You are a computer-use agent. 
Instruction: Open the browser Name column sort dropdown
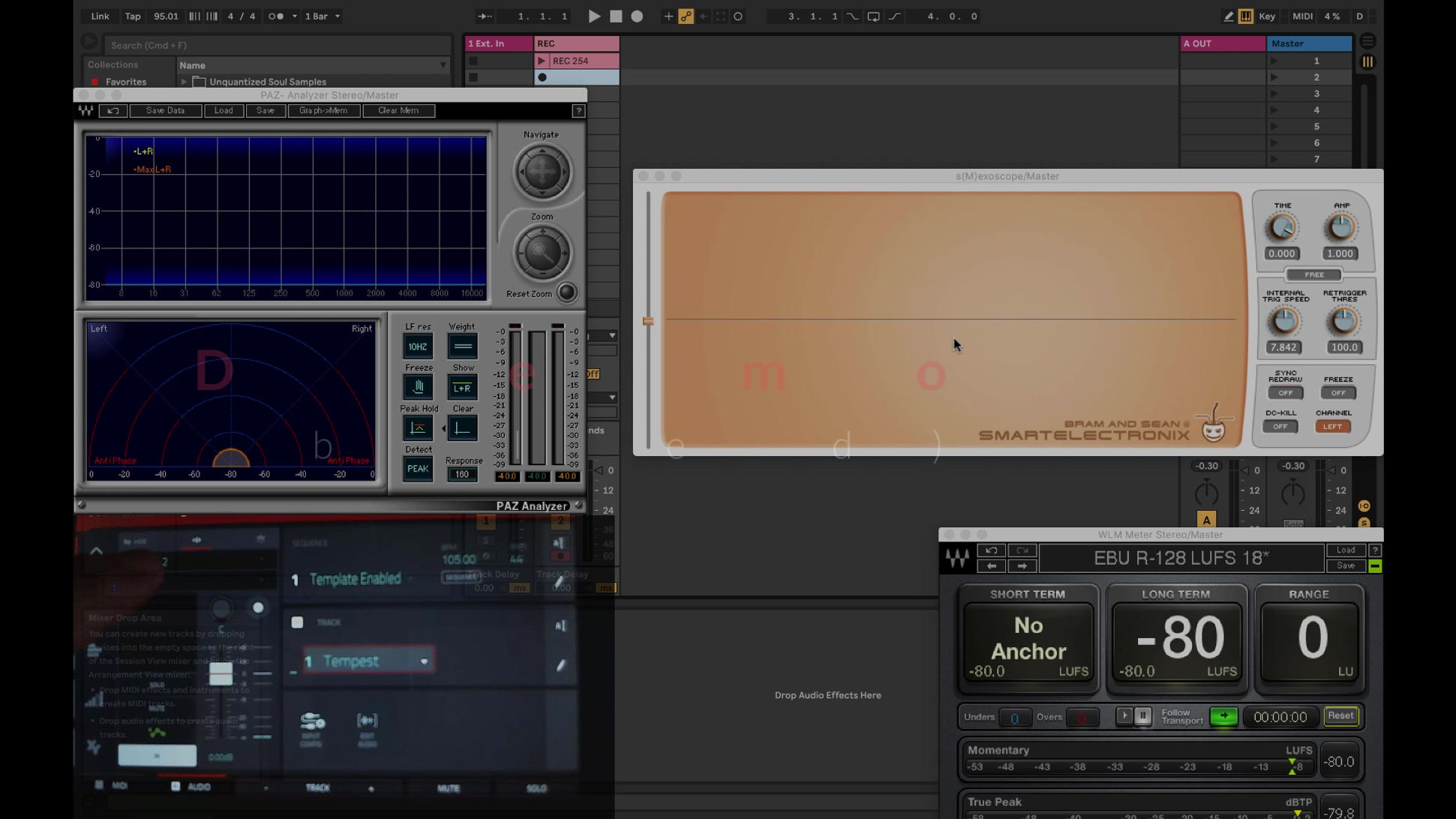tap(443, 65)
